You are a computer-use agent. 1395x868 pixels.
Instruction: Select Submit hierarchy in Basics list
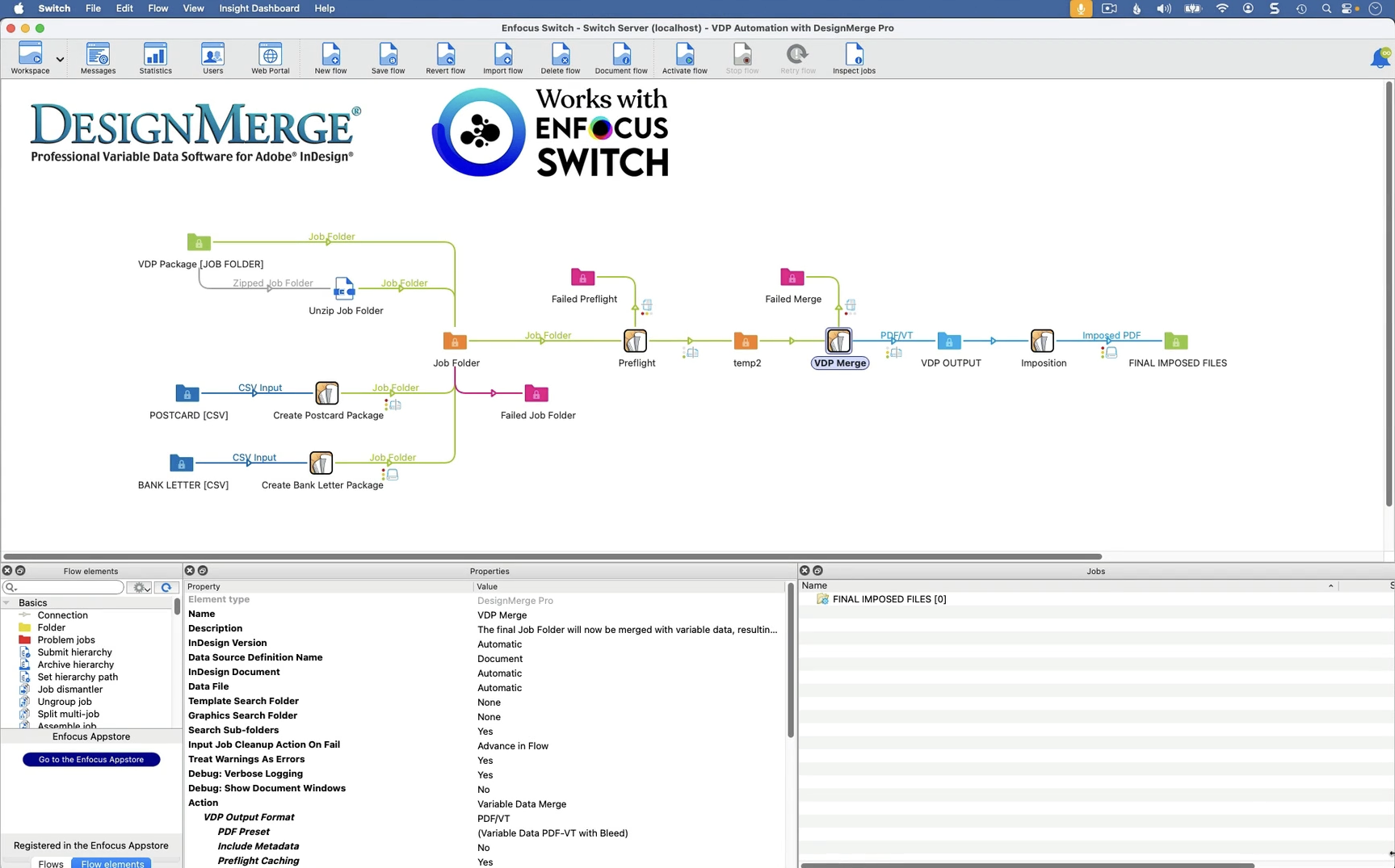pos(74,652)
